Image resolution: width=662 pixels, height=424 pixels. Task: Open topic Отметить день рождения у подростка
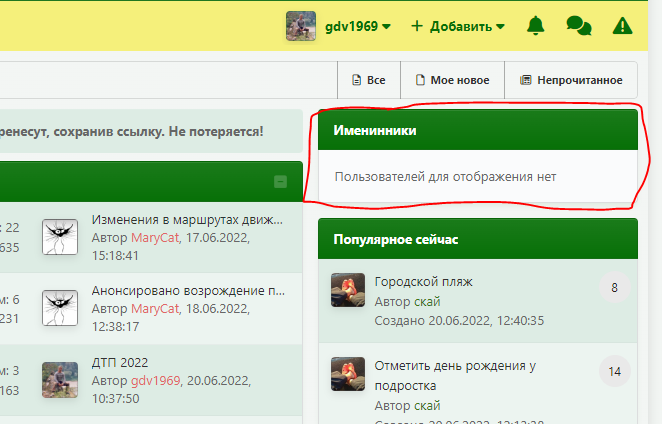pos(455,375)
